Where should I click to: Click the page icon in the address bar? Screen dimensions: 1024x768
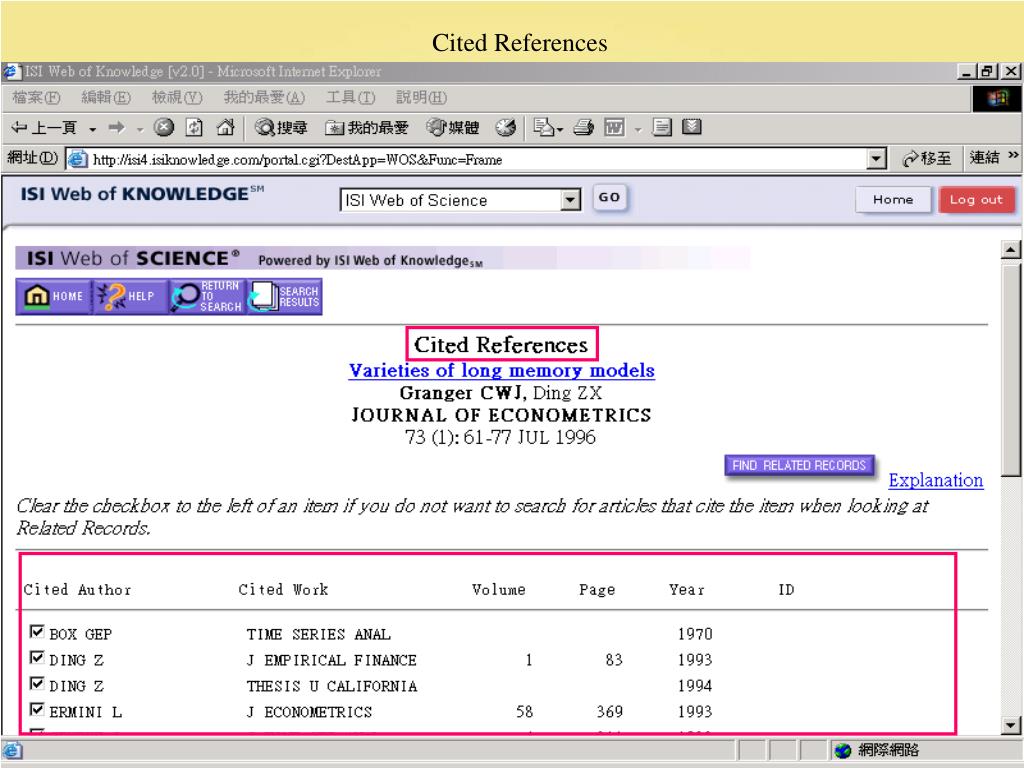(78, 159)
